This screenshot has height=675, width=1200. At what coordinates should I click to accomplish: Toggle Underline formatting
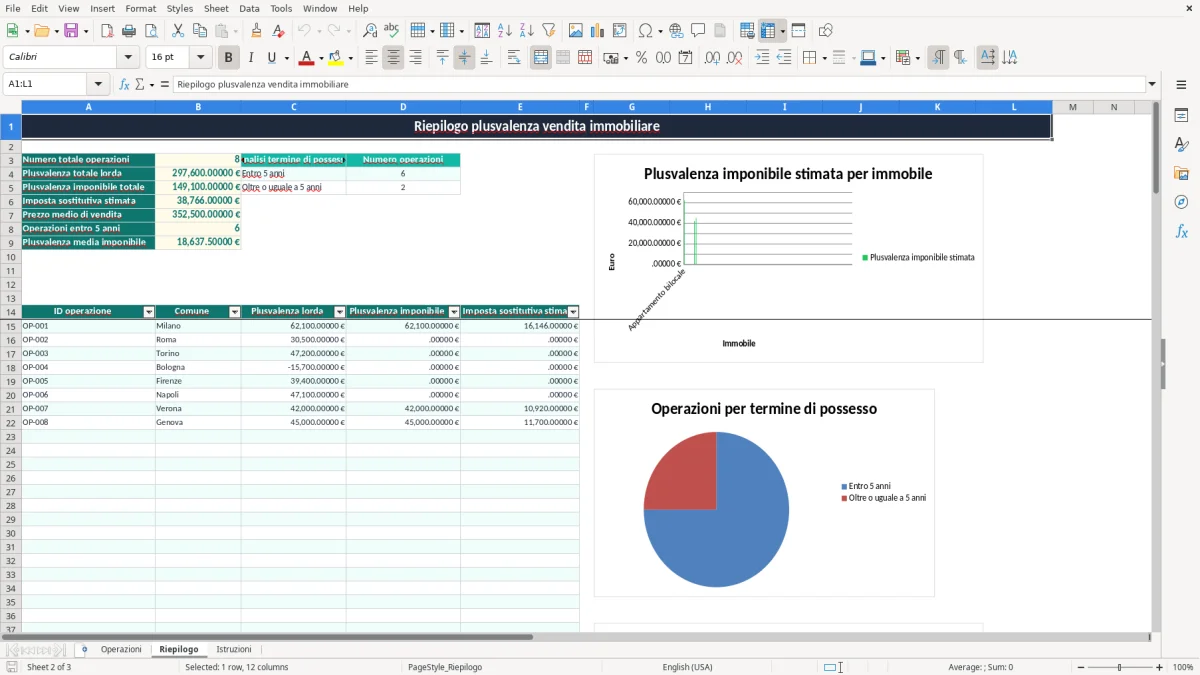click(x=271, y=58)
